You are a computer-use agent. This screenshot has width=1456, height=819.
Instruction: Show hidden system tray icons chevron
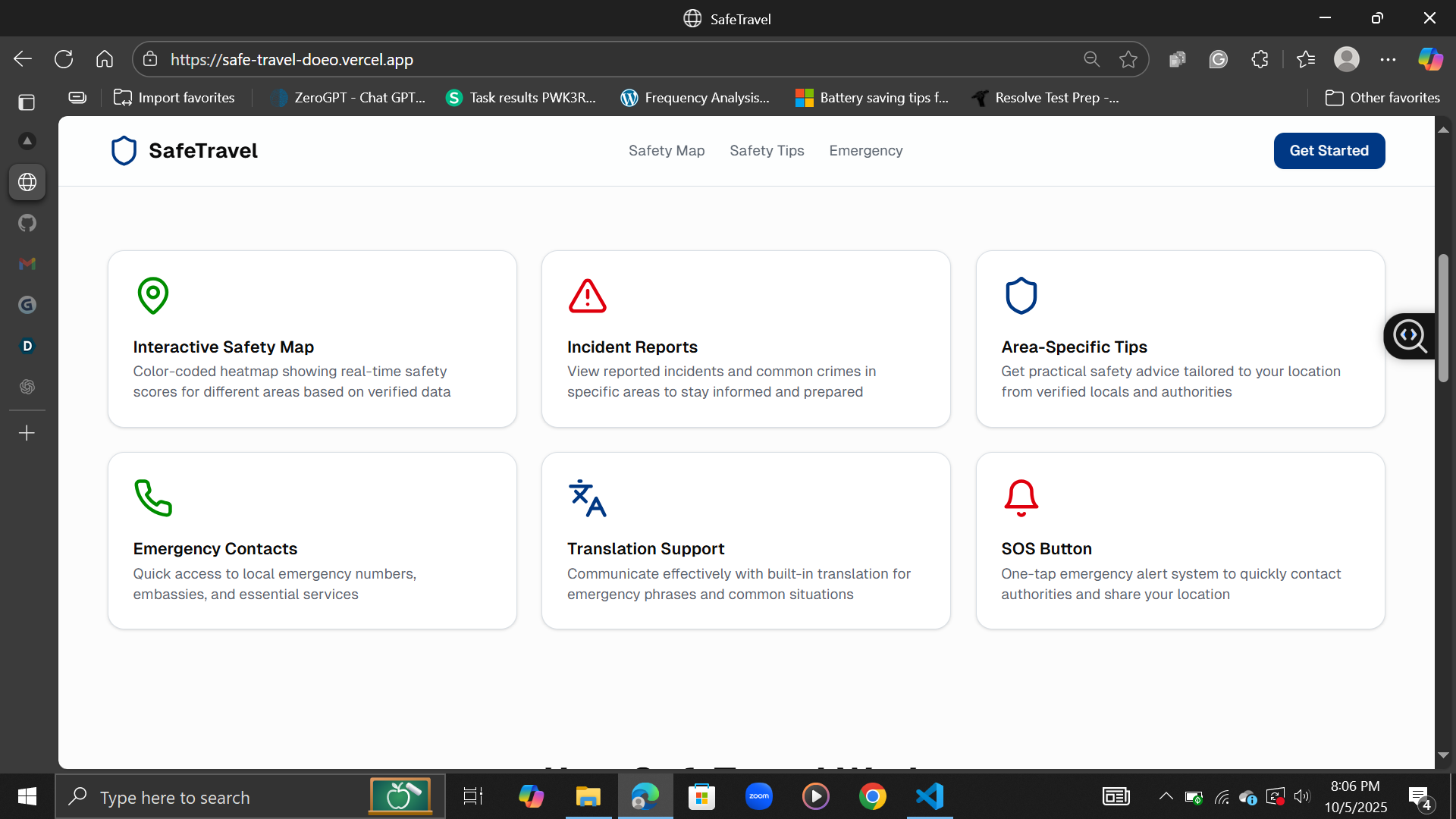(1166, 796)
